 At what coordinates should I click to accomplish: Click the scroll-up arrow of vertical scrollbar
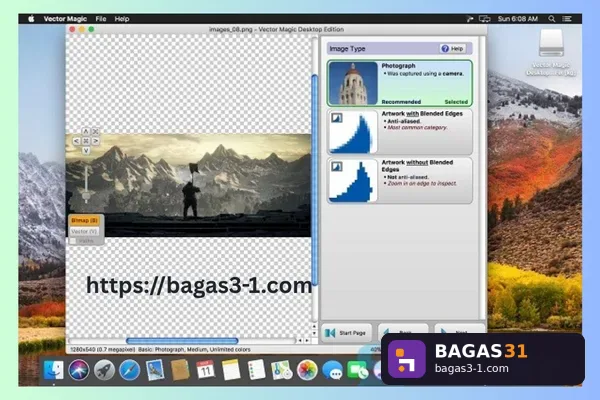(314, 327)
